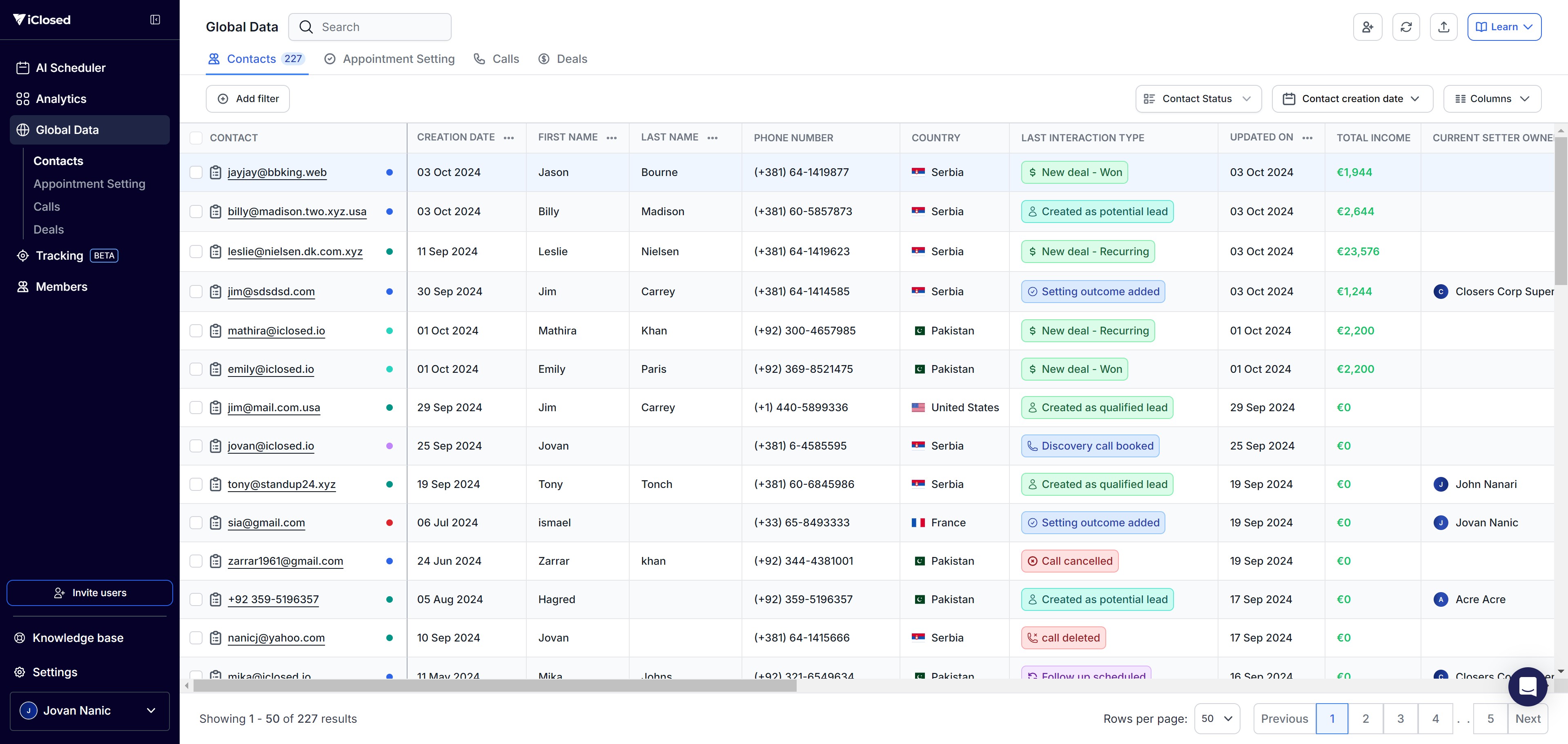Open rows per page selector

click(x=1216, y=718)
